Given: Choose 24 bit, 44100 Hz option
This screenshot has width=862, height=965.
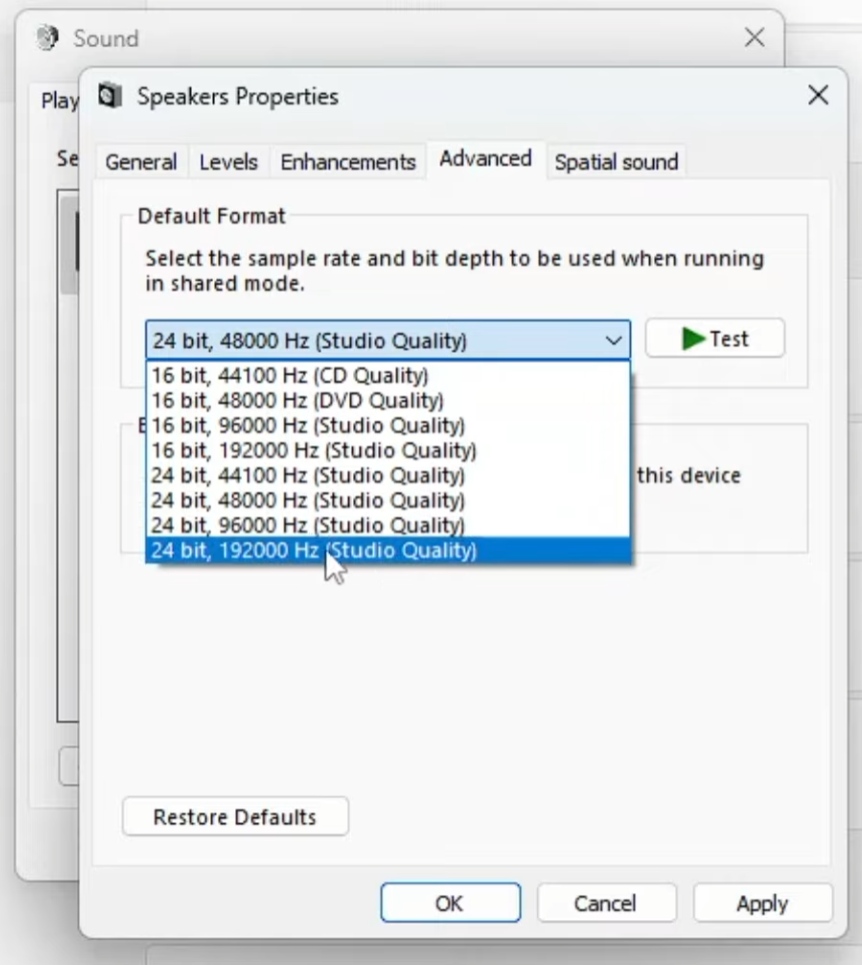Looking at the screenshot, I should [x=308, y=476].
